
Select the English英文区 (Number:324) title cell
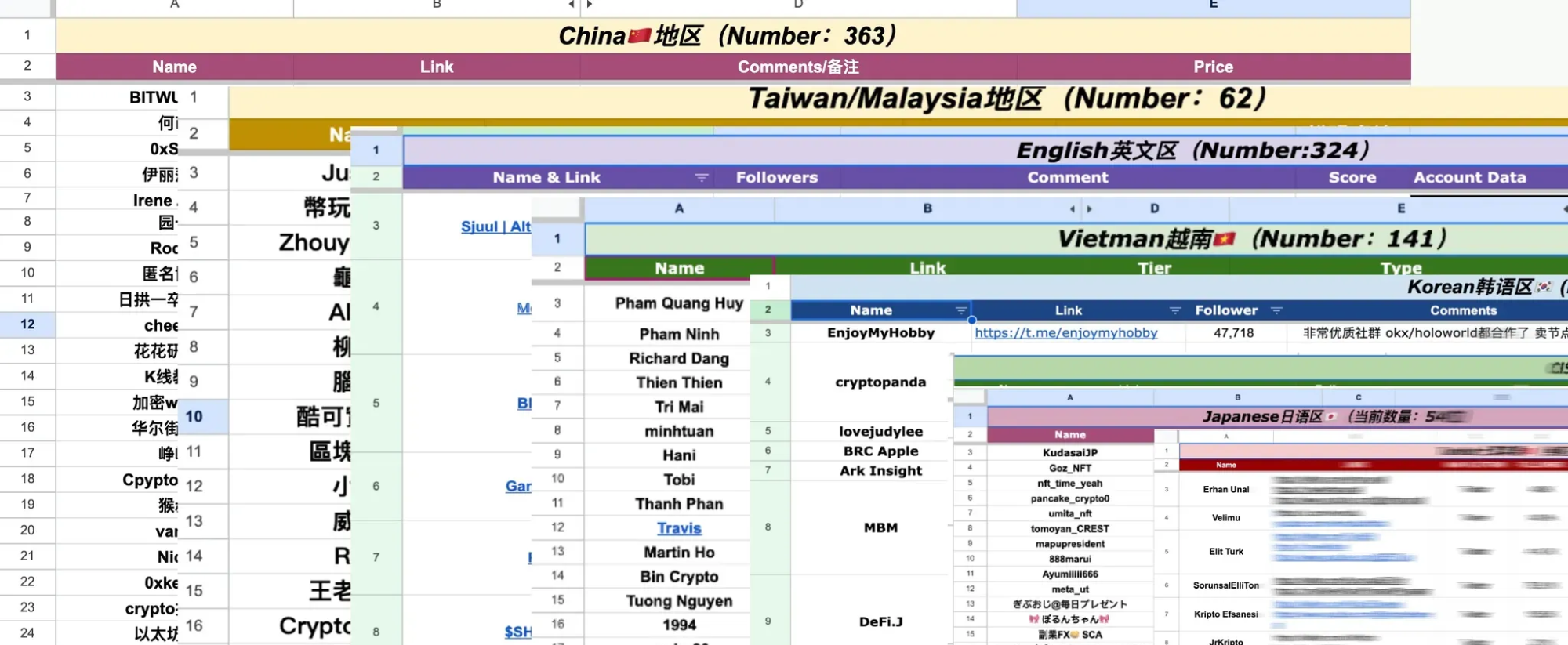(985, 150)
